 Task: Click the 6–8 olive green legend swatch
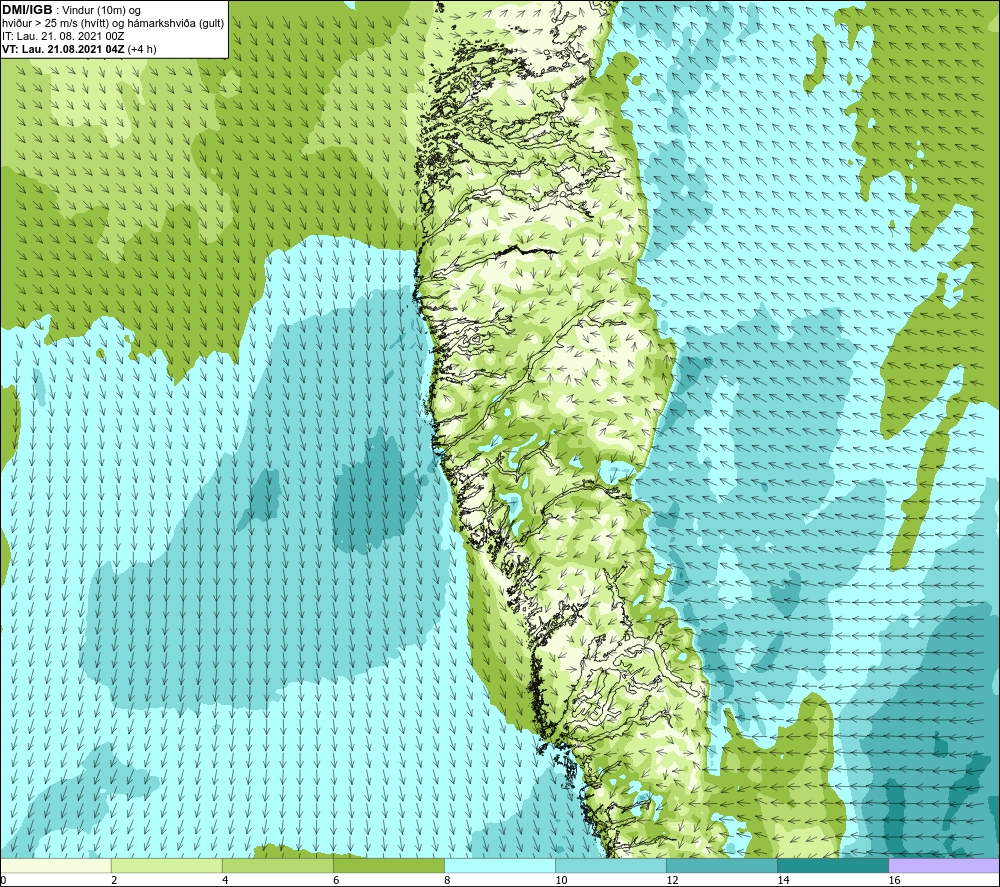coord(389,865)
